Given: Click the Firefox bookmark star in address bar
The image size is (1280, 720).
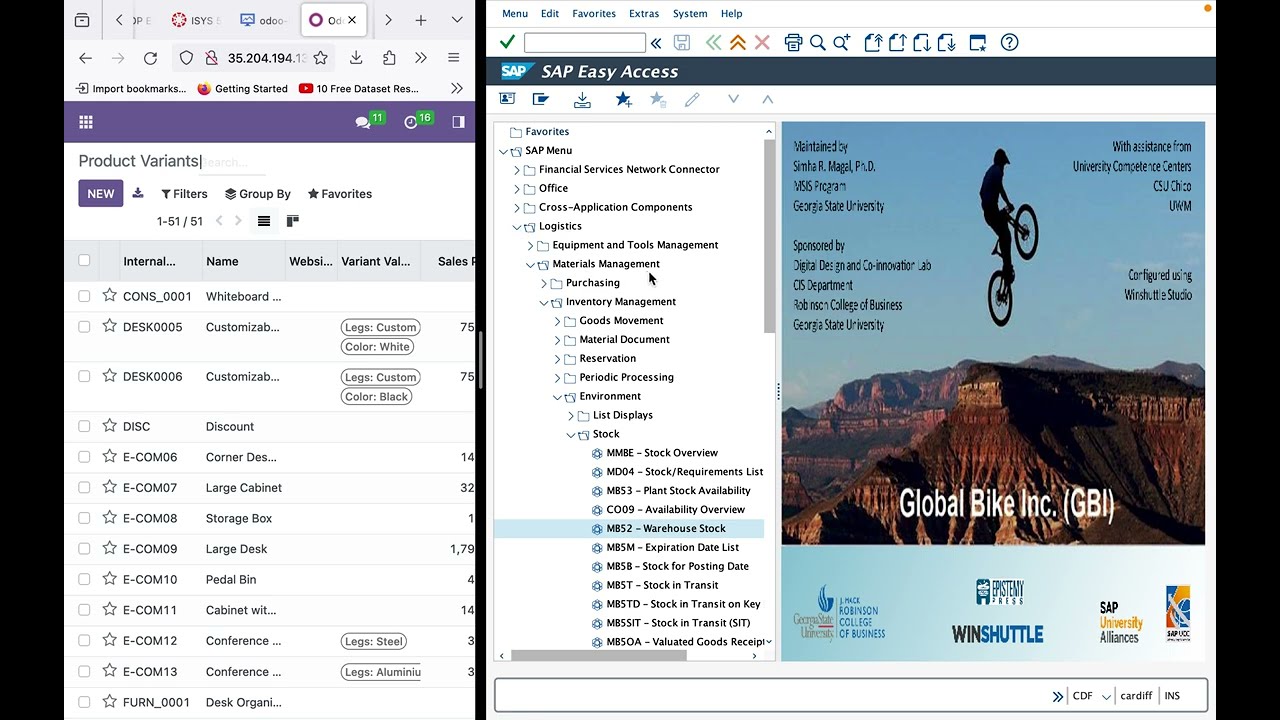Looking at the screenshot, I should 320,58.
